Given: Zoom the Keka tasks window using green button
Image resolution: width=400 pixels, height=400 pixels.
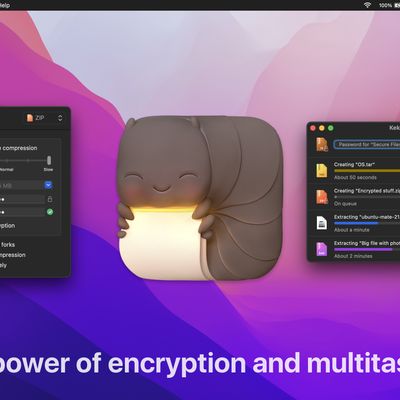Looking at the screenshot, I should pyautogui.click(x=330, y=128).
